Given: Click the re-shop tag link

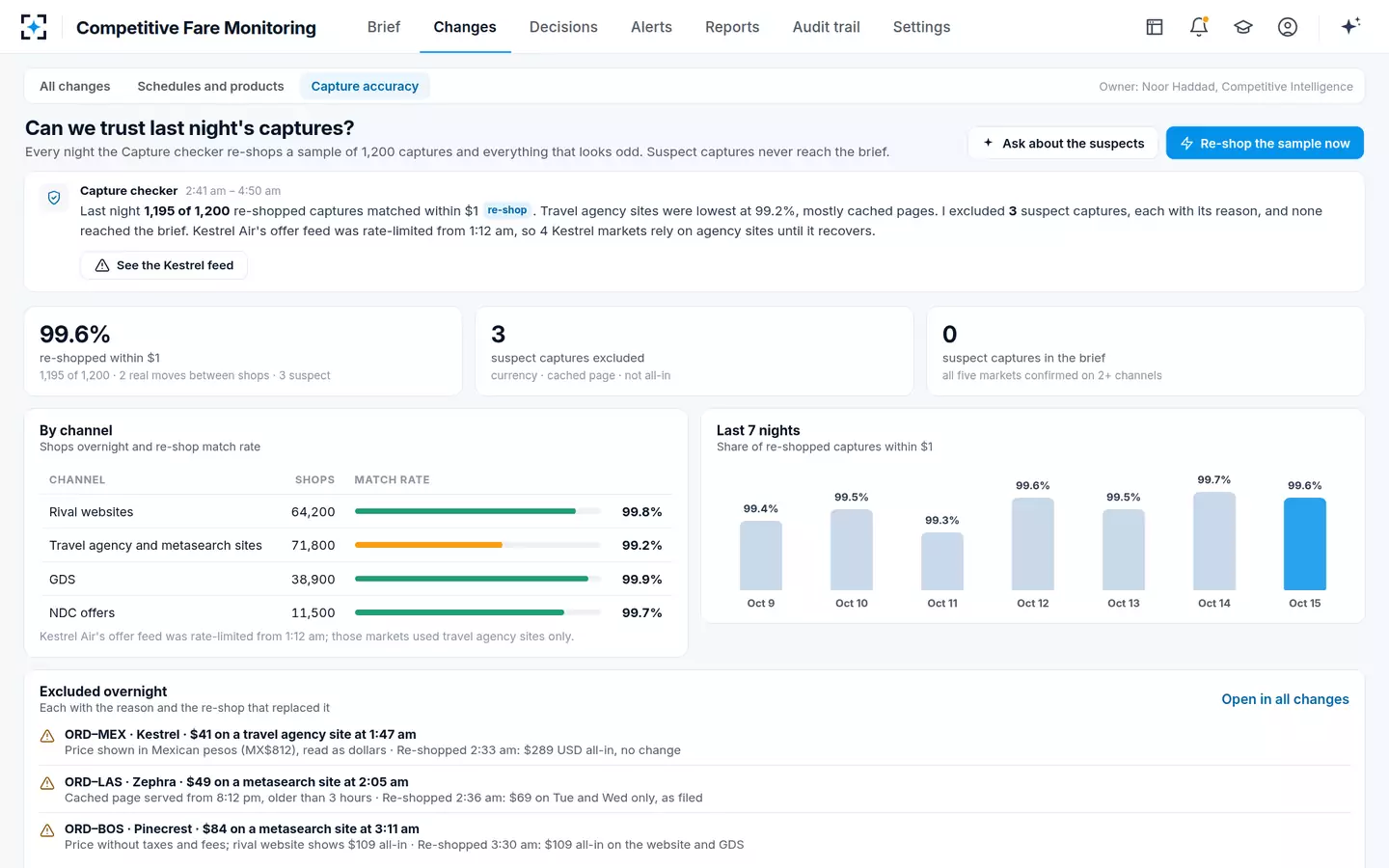Looking at the screenshot, I should pos(507,210).
